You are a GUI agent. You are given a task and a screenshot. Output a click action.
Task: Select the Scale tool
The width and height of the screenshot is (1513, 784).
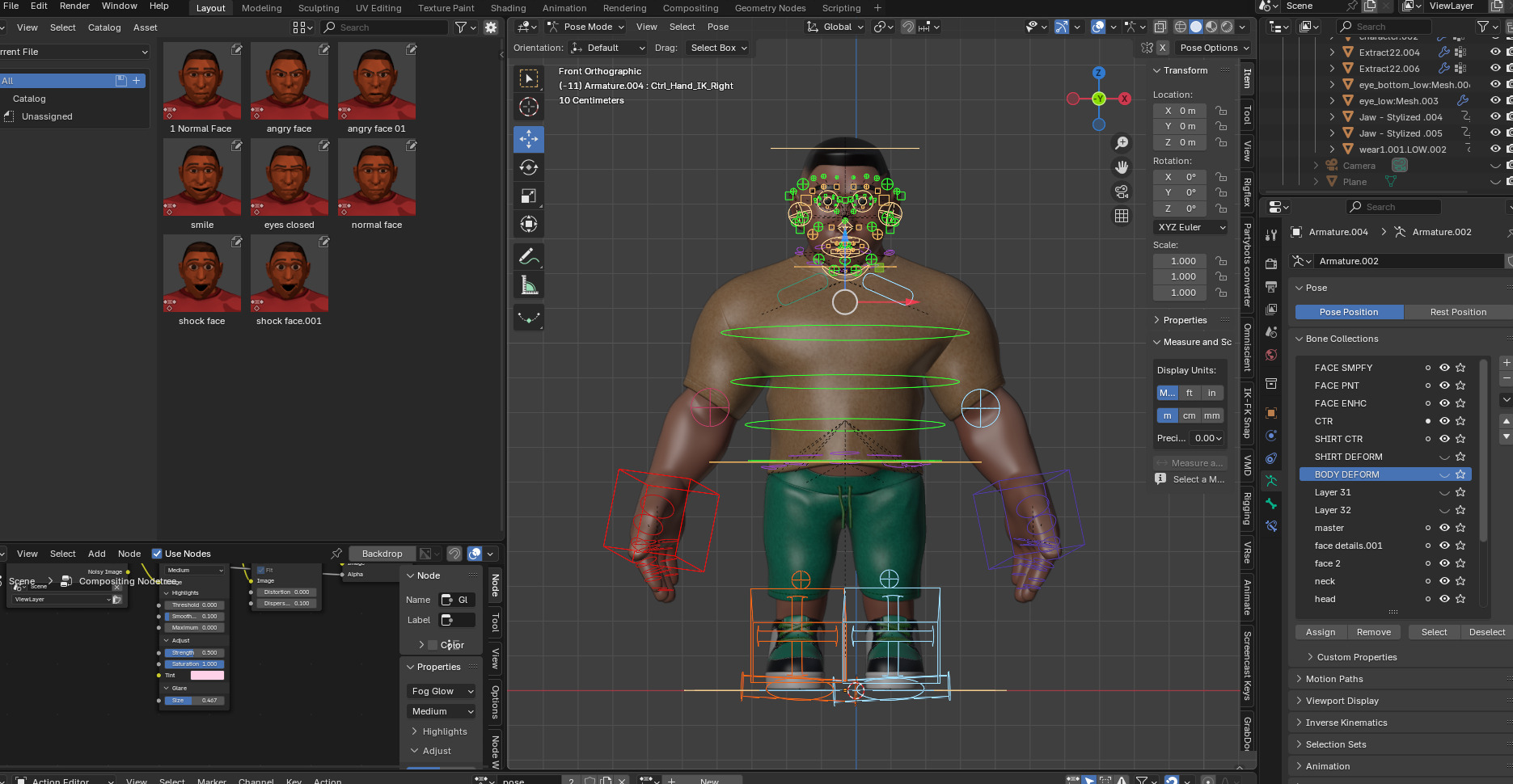529,196
